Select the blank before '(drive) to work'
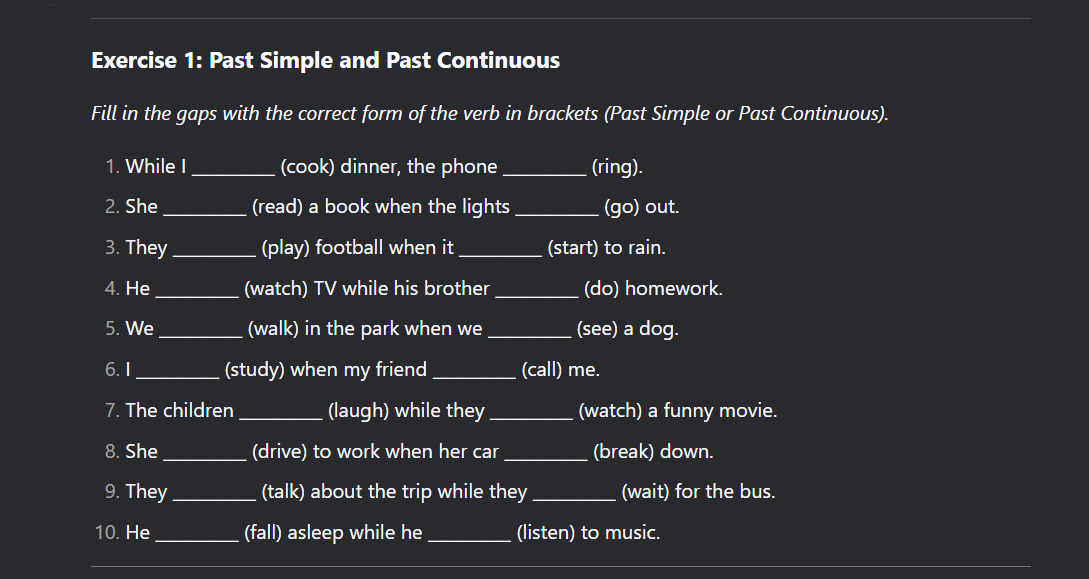This screenshot has height=579, width=1089. (204, 453)
